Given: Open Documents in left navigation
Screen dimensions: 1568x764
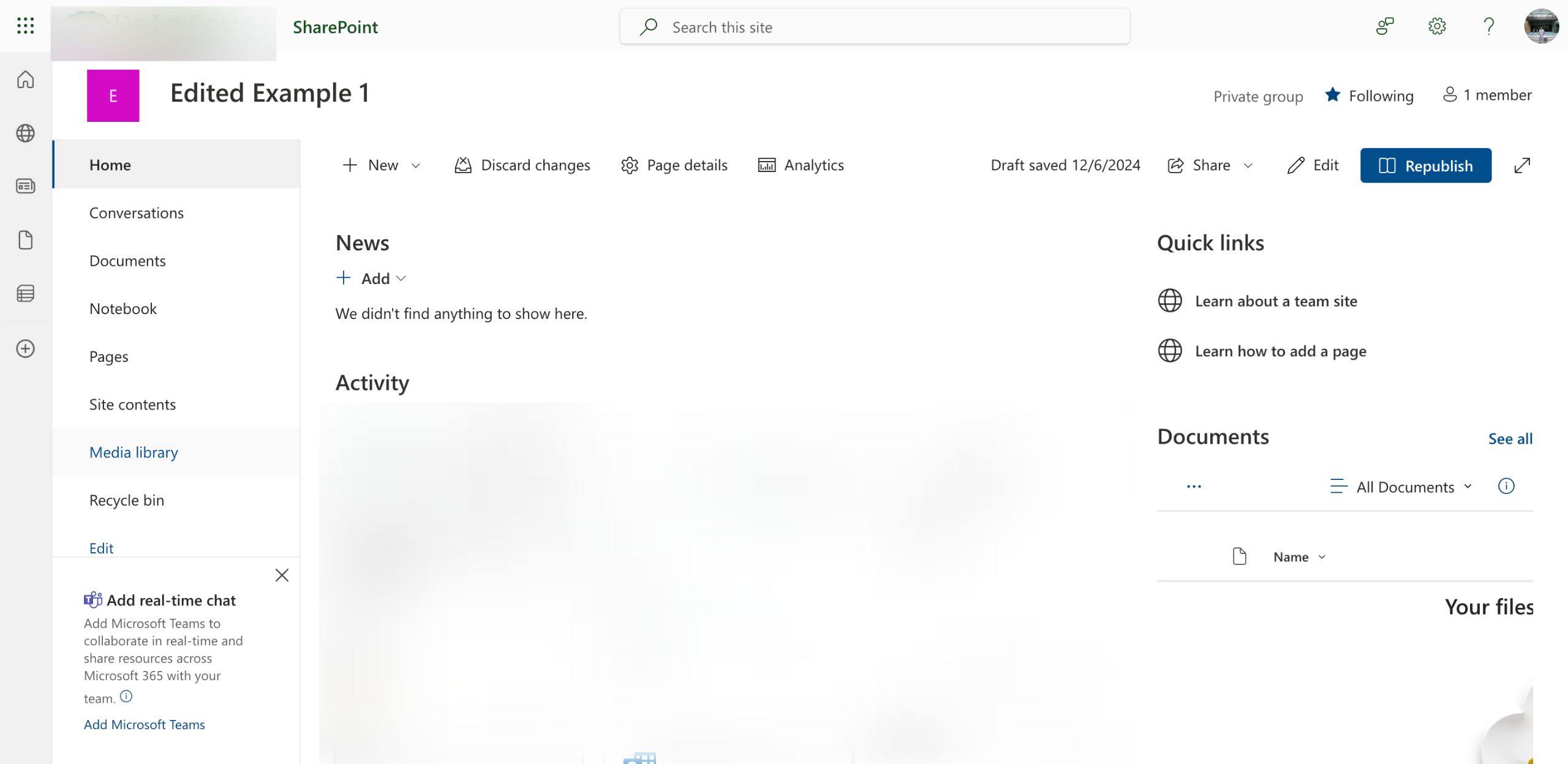Looking at the screenshot, I should pyautogui.click(x=176, y=260).
